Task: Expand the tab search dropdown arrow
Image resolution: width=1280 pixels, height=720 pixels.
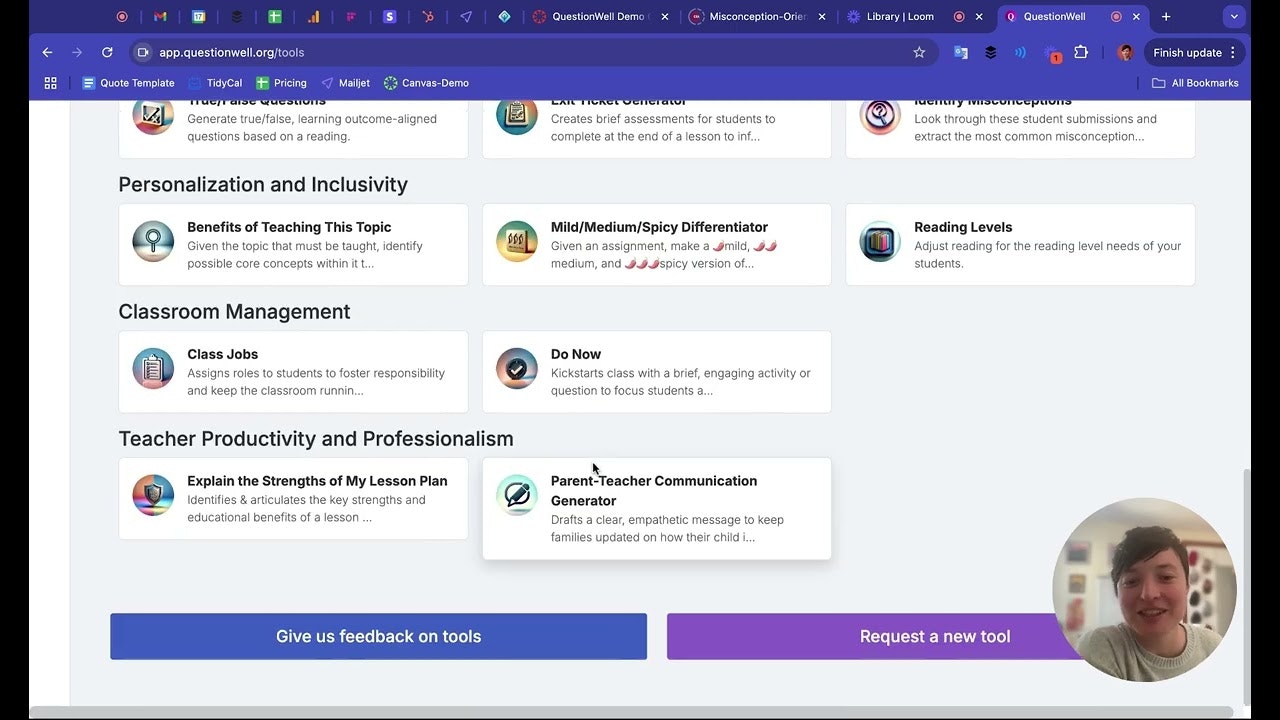Action: click(1234, 17)
